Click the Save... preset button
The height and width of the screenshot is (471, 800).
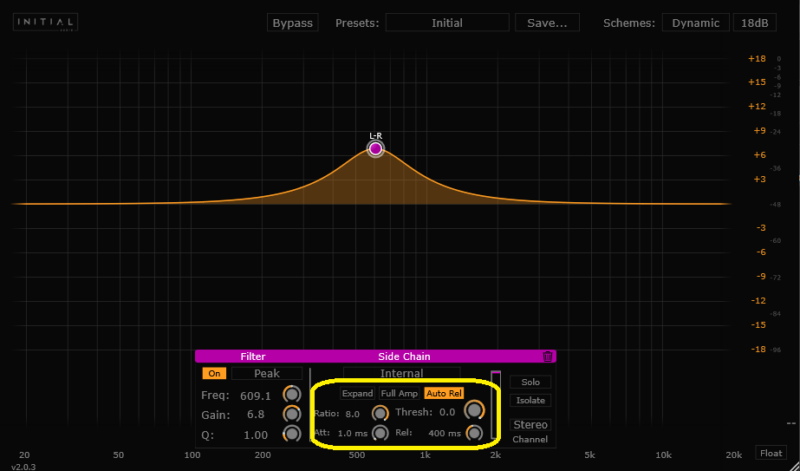547,23
